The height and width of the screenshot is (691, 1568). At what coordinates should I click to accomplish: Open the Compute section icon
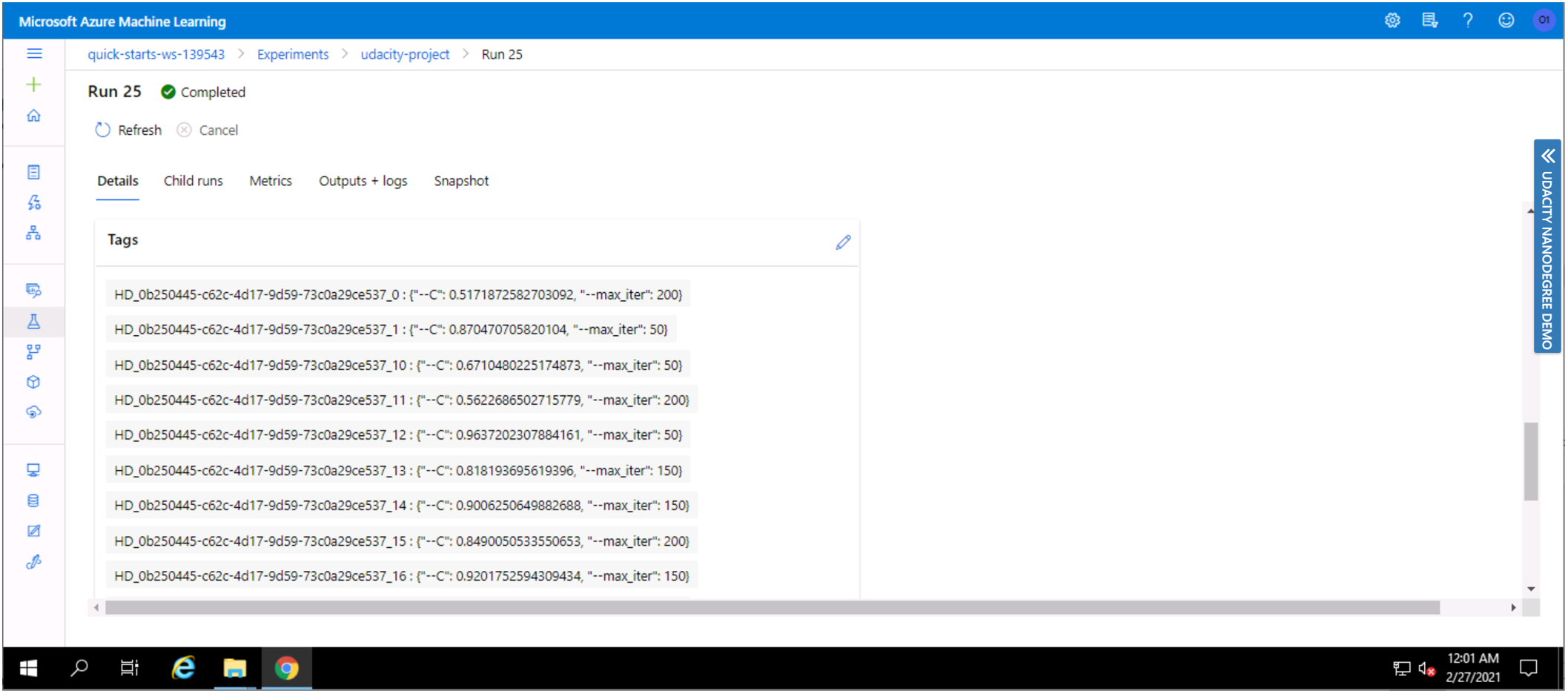click(x=34, y=469)
